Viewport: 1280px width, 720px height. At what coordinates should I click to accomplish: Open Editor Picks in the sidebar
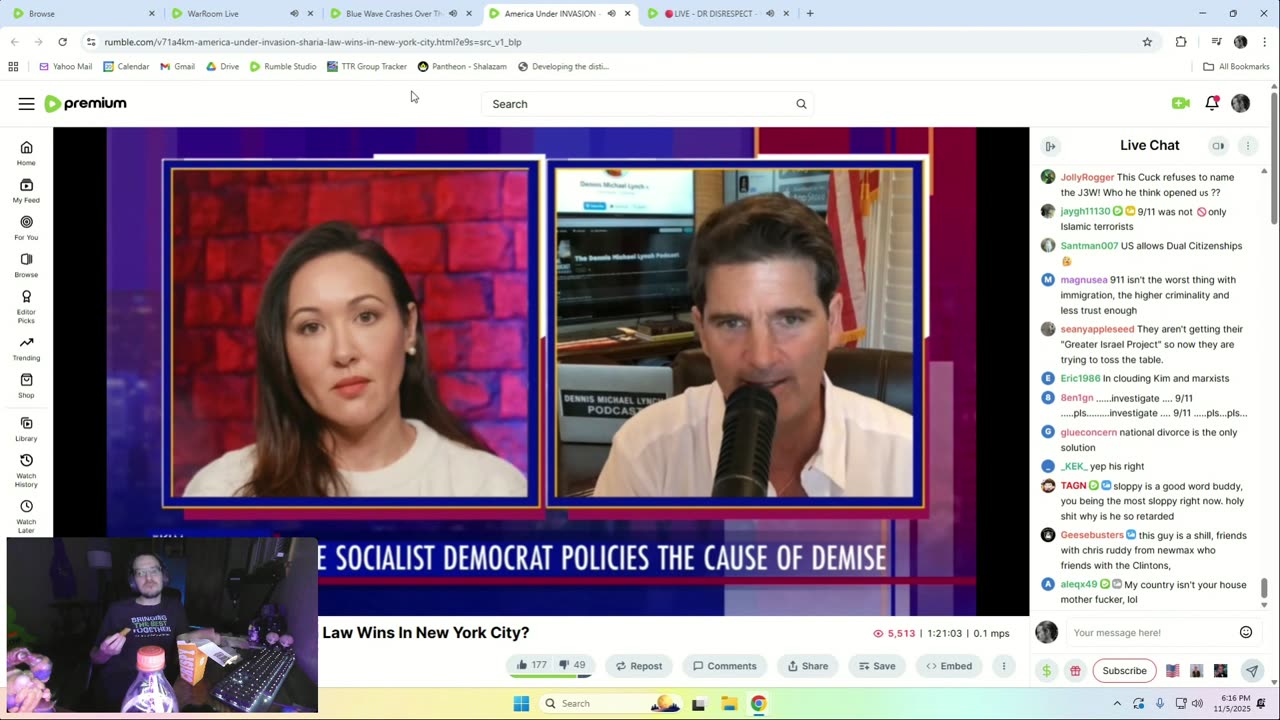click(26, 306)
